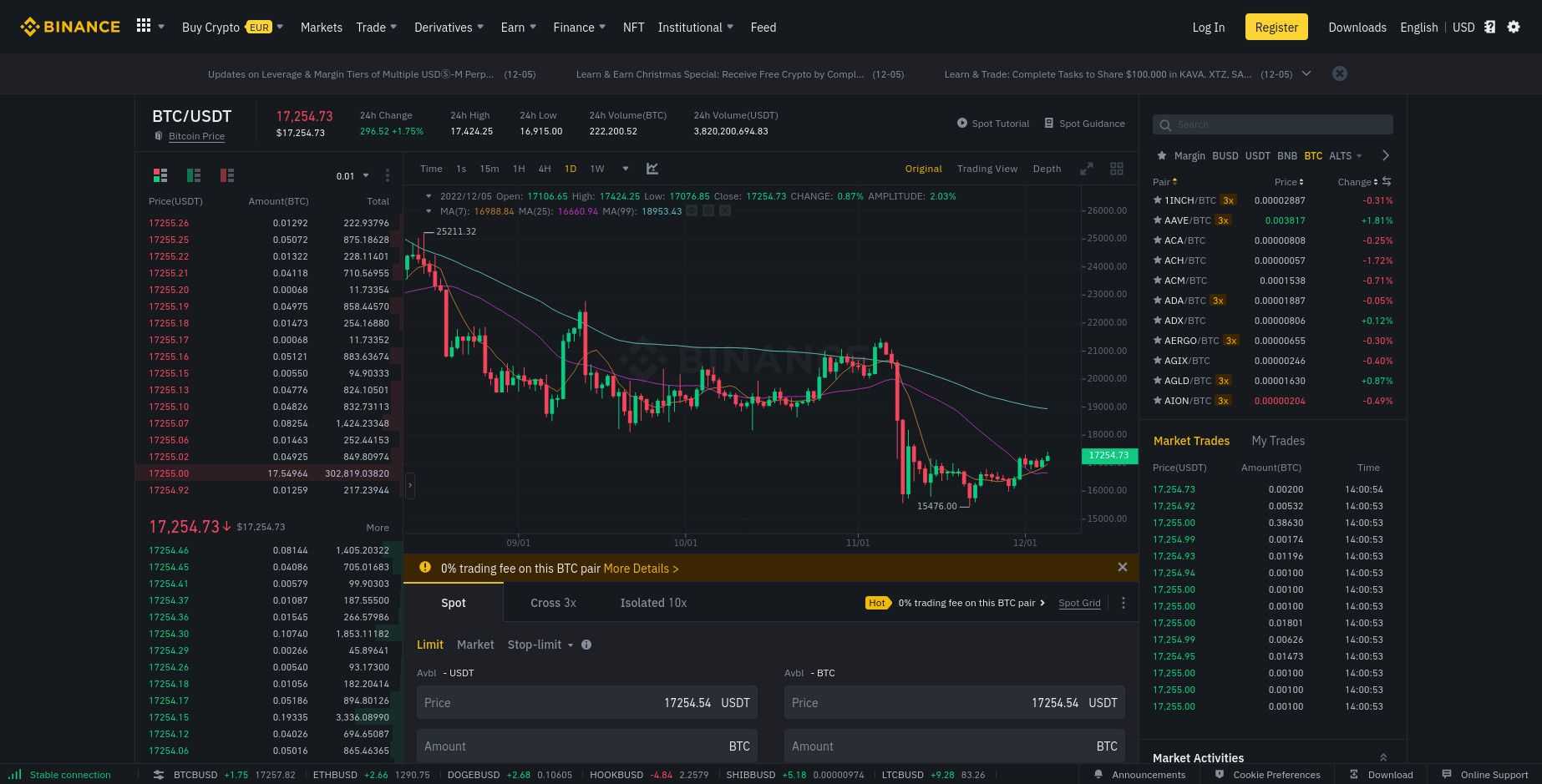Open the ticker list icon in footer

click(159, 775)
